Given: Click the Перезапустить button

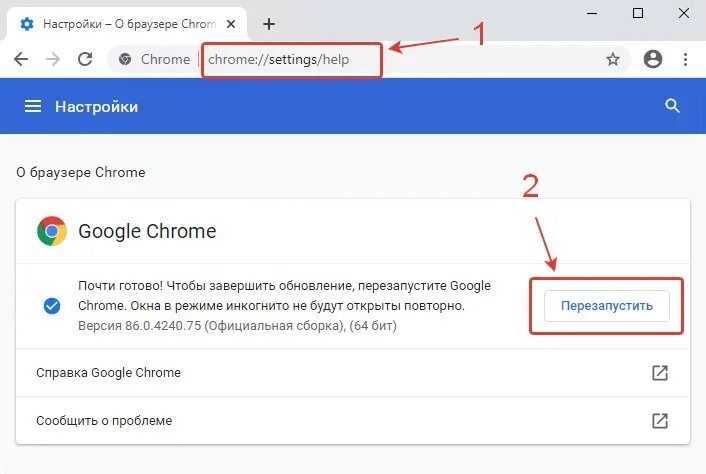Looking at the screenshot, I should coord(606,306).
